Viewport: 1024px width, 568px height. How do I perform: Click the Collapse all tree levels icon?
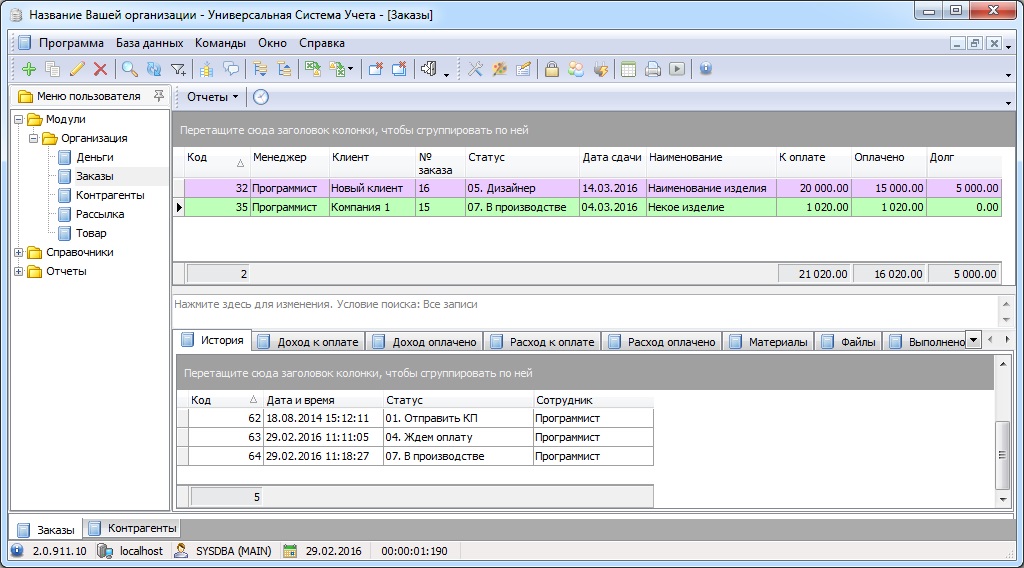click(284, 69)
